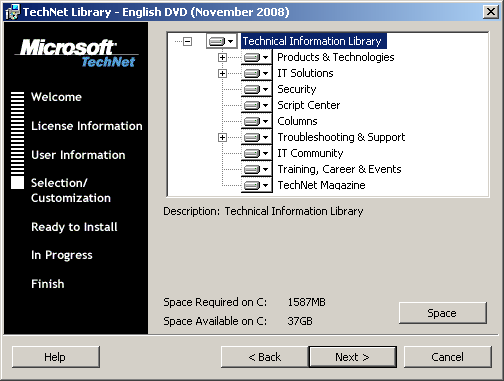The height and width of the screenshot is (381, 504).
Task: Click the Description text line
Action: click(263, 211)
